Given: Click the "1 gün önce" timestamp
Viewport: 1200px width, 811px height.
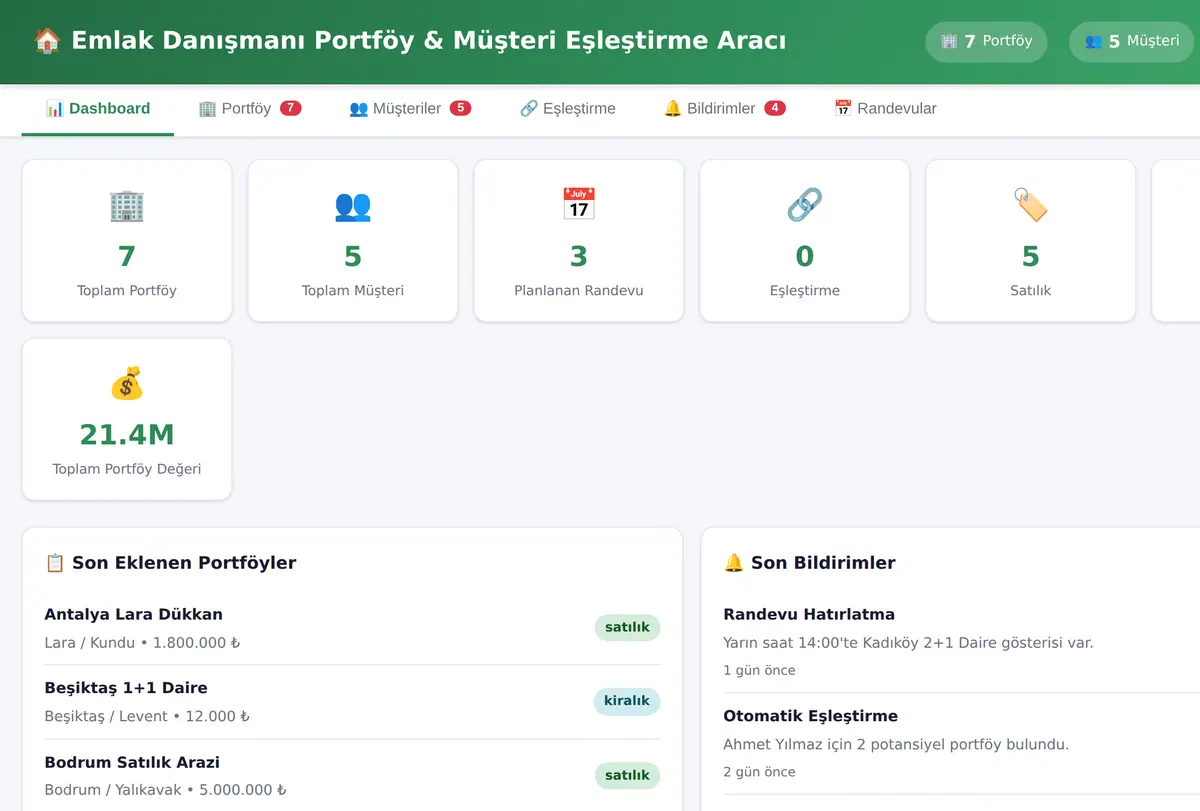Looking at the screenshot, I should point(759,670).
